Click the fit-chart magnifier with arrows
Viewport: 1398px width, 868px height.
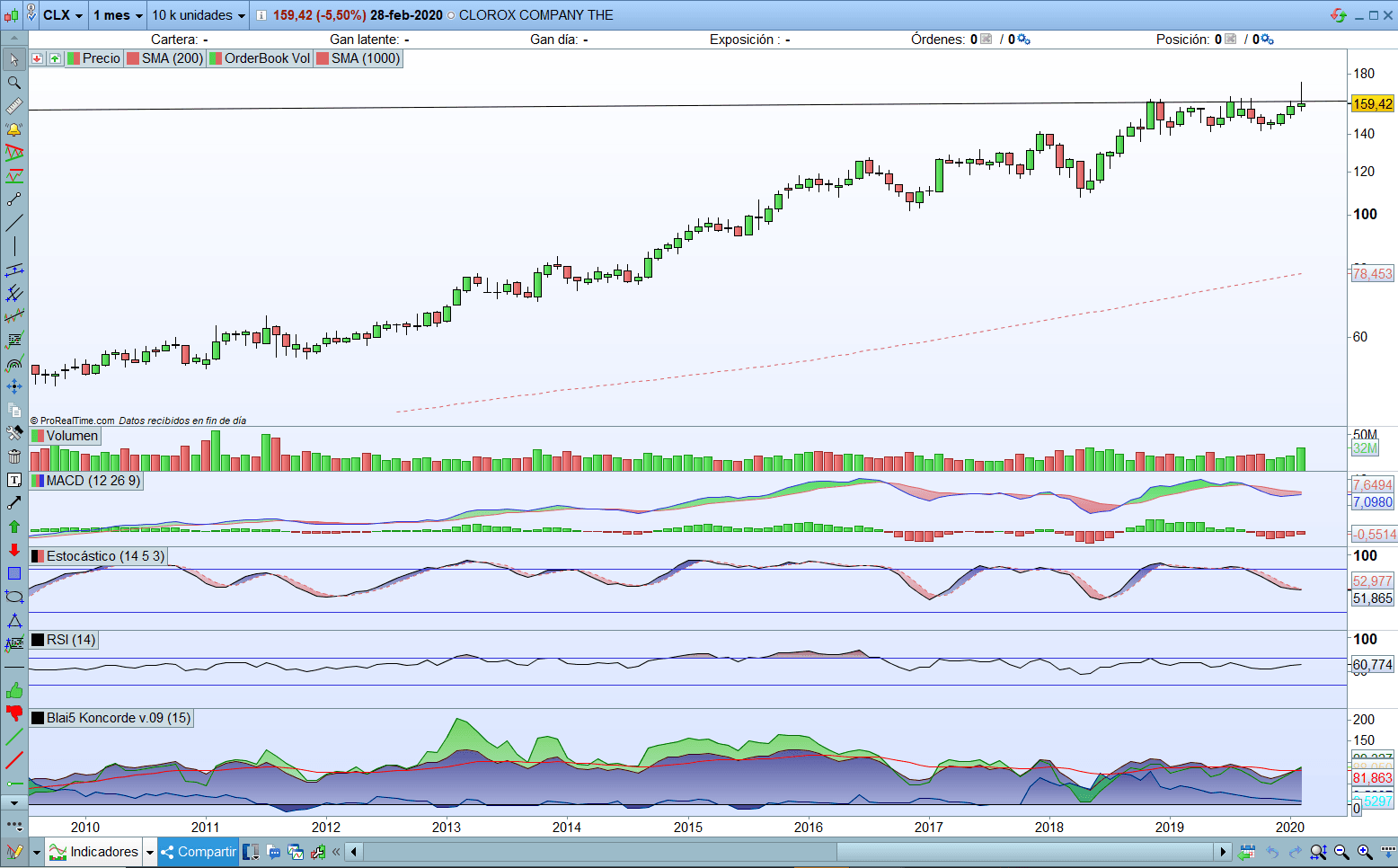click(x=1318, y=852)
